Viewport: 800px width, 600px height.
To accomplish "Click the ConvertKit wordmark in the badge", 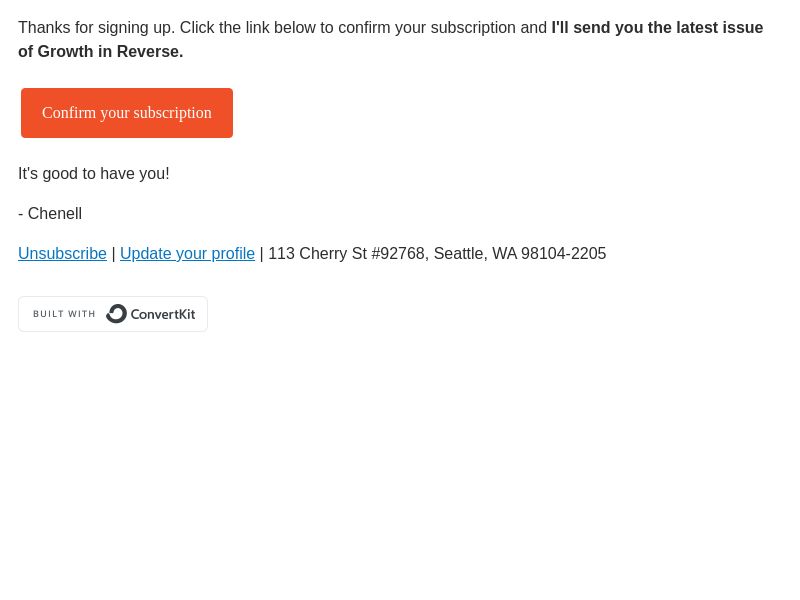I will (163, 314).
